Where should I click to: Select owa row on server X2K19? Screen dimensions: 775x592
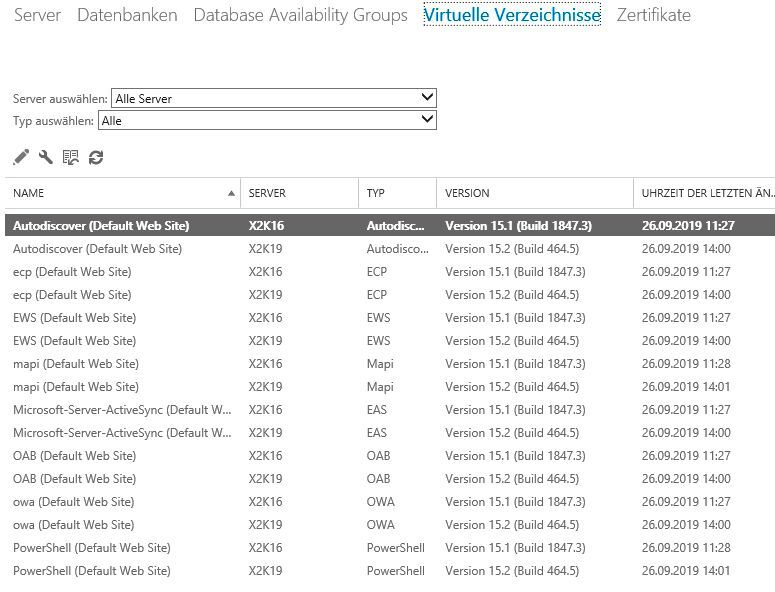pos(390,524)
